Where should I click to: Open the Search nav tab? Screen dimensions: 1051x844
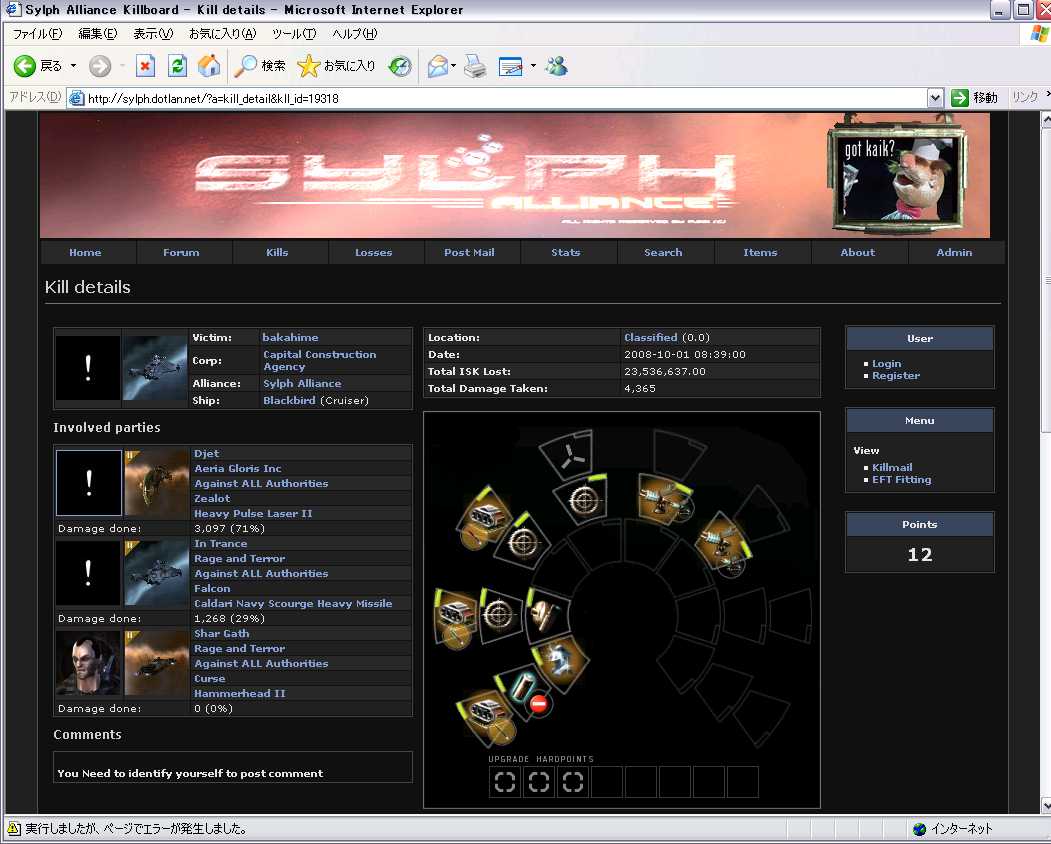(x=663, y=253)
